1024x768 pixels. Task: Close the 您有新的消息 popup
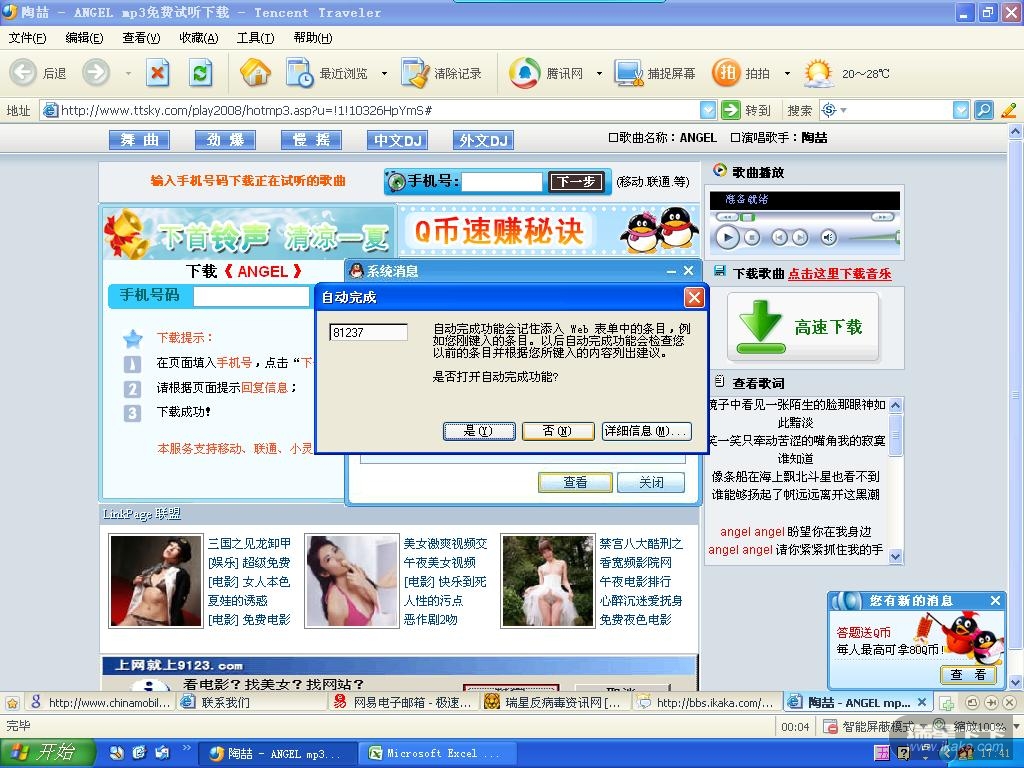coord(995,601)
